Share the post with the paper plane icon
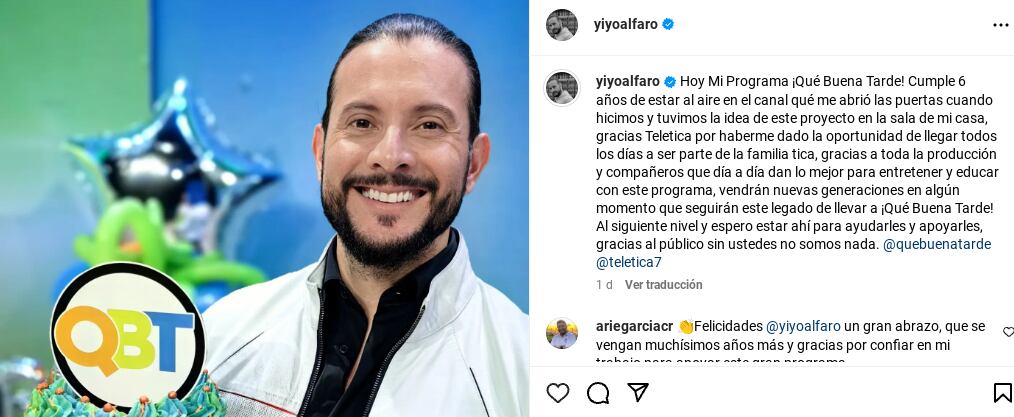This screenshot has height=417, width=1014. click(638, 392)
